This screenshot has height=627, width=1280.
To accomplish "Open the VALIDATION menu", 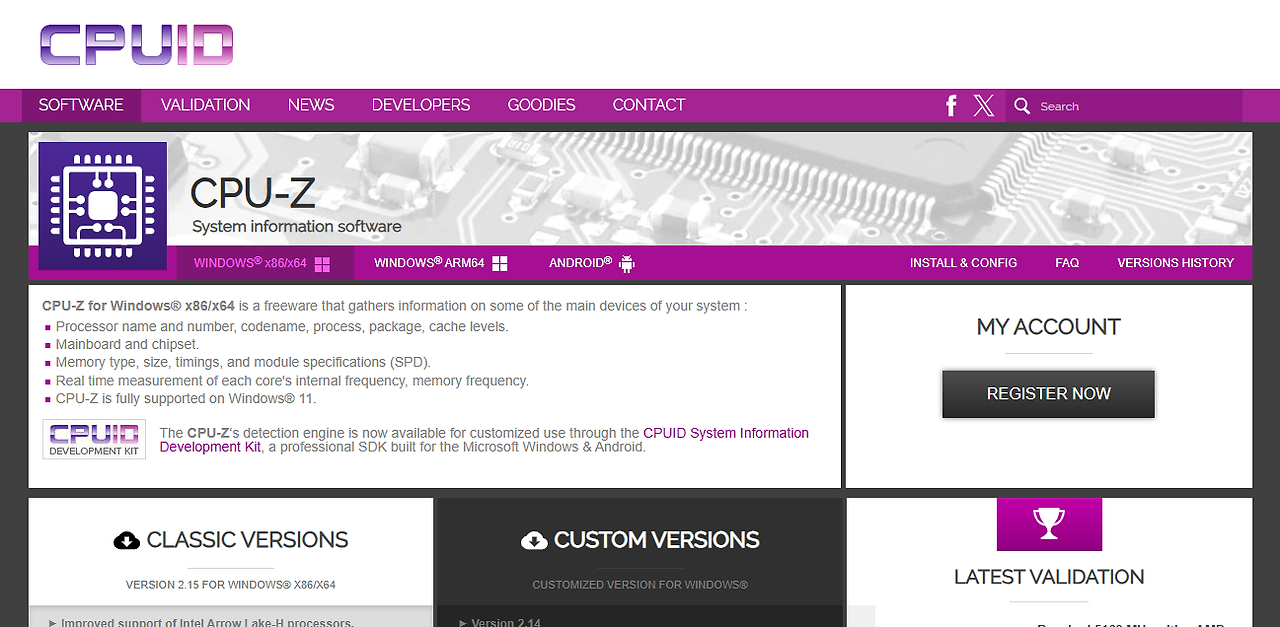I will pyautogui.click(x=206, y=105).
